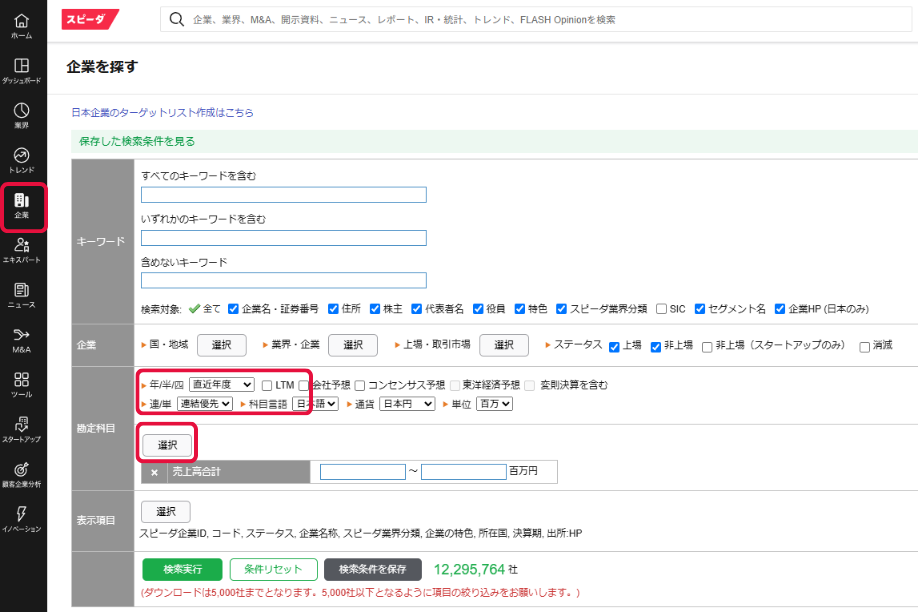The image size is (918, 612).
Task: Remove the 売上高合計 filter with the X icon
Action: 156,470
